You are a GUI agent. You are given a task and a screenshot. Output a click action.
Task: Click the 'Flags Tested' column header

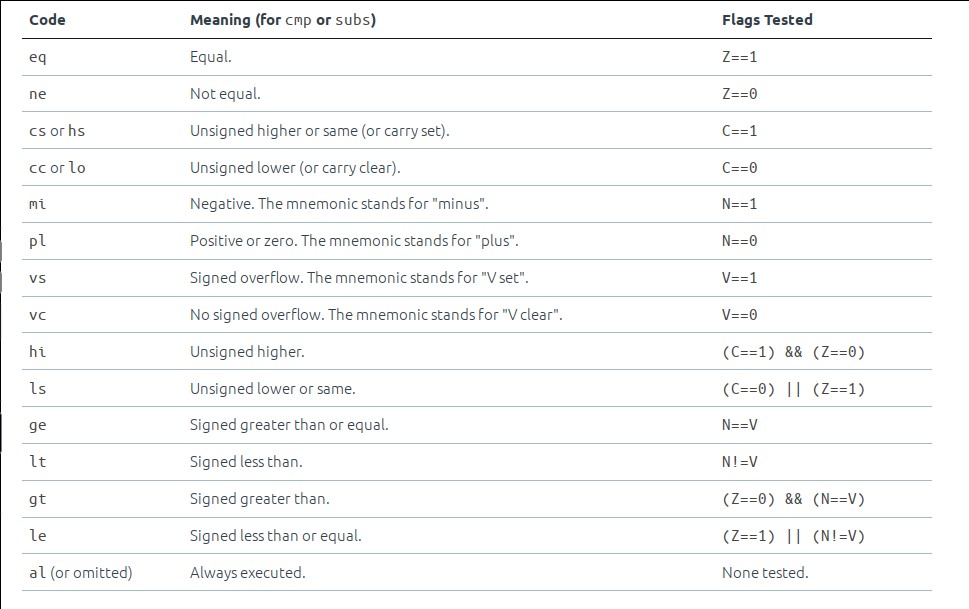[x=767, y=20]
